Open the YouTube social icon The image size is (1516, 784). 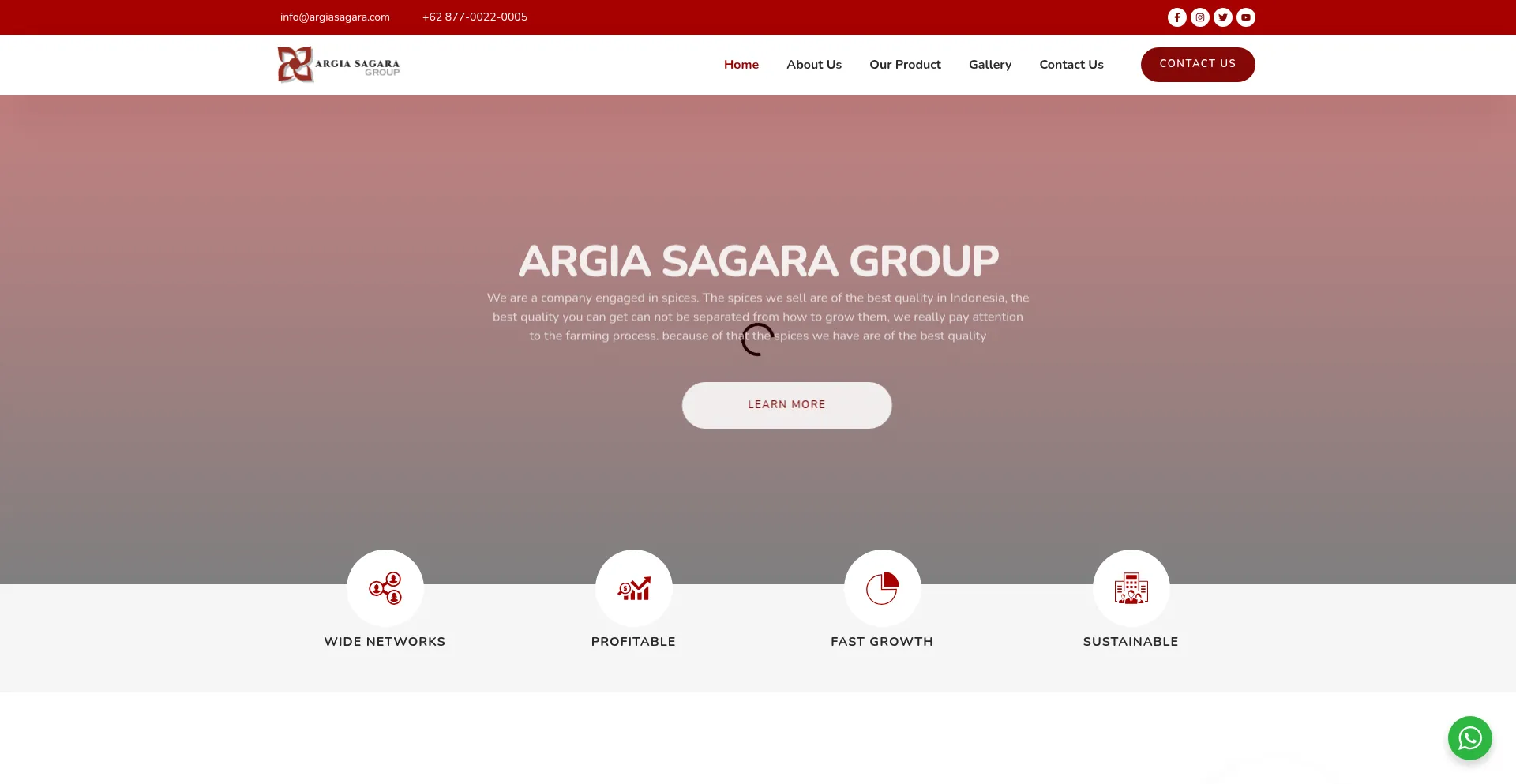point(1245,17)
